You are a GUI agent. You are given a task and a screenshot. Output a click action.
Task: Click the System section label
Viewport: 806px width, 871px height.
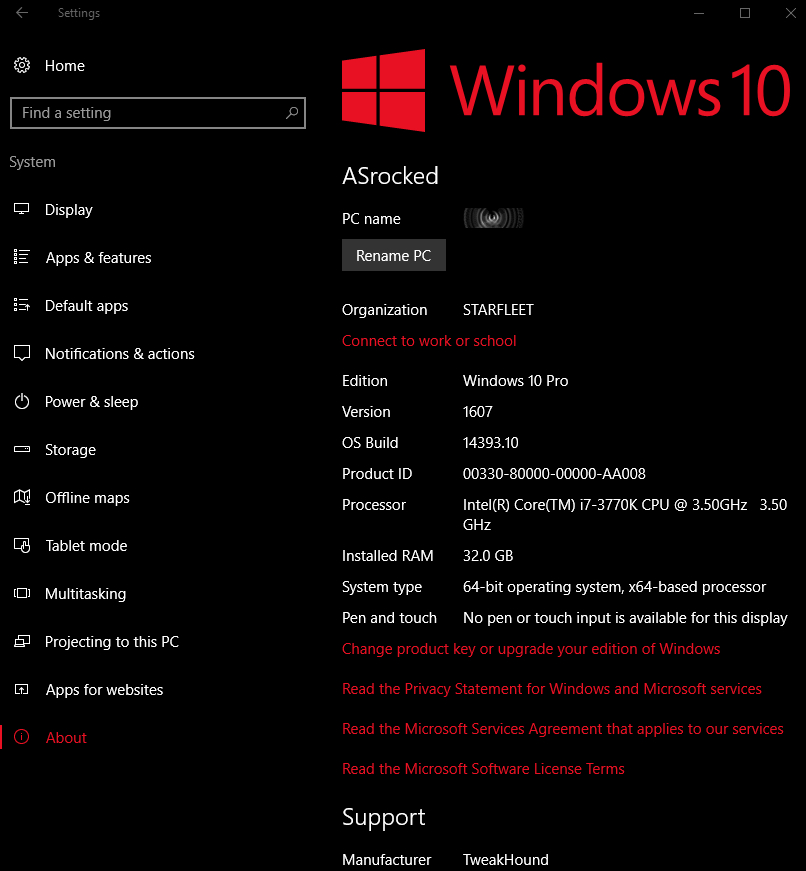point(32,162)
